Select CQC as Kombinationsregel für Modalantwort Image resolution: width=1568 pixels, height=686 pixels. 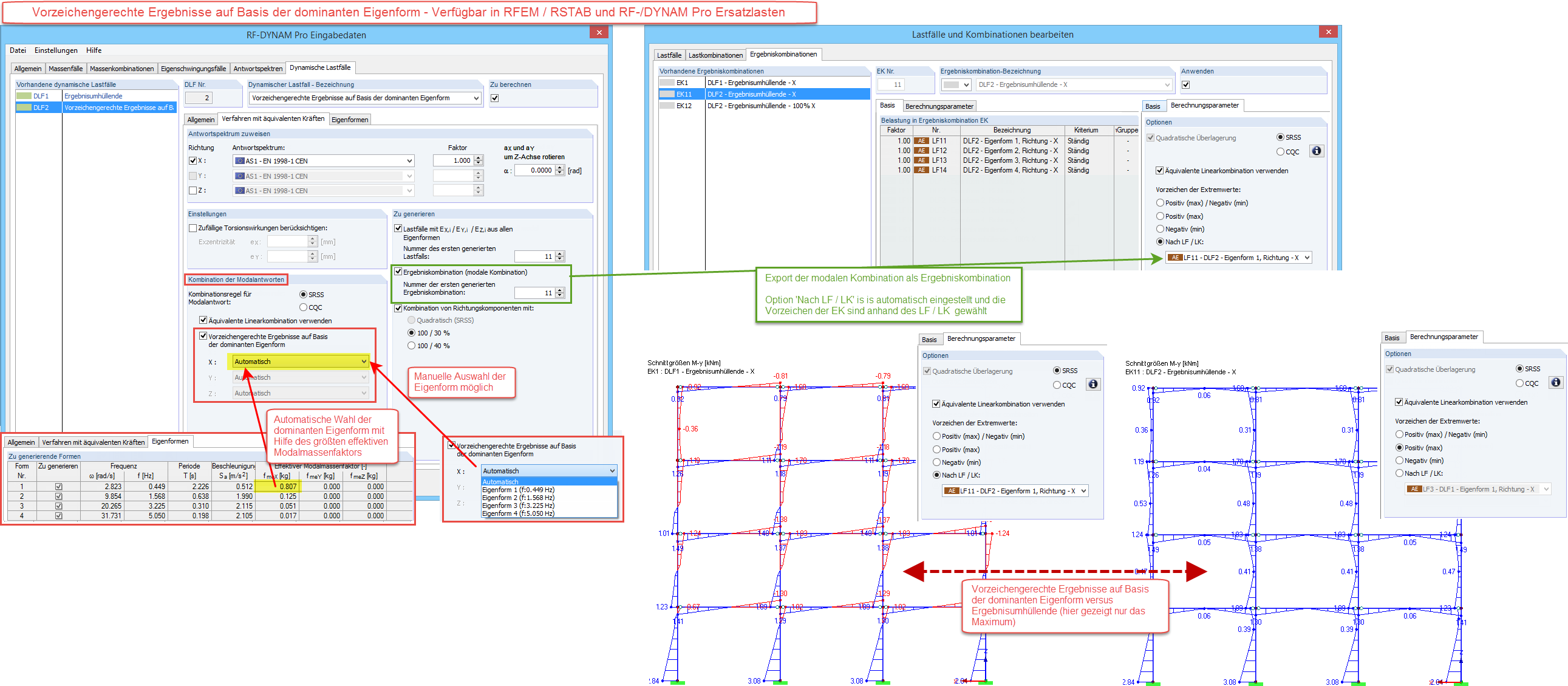pyautogui.click(x=303, y=307)
